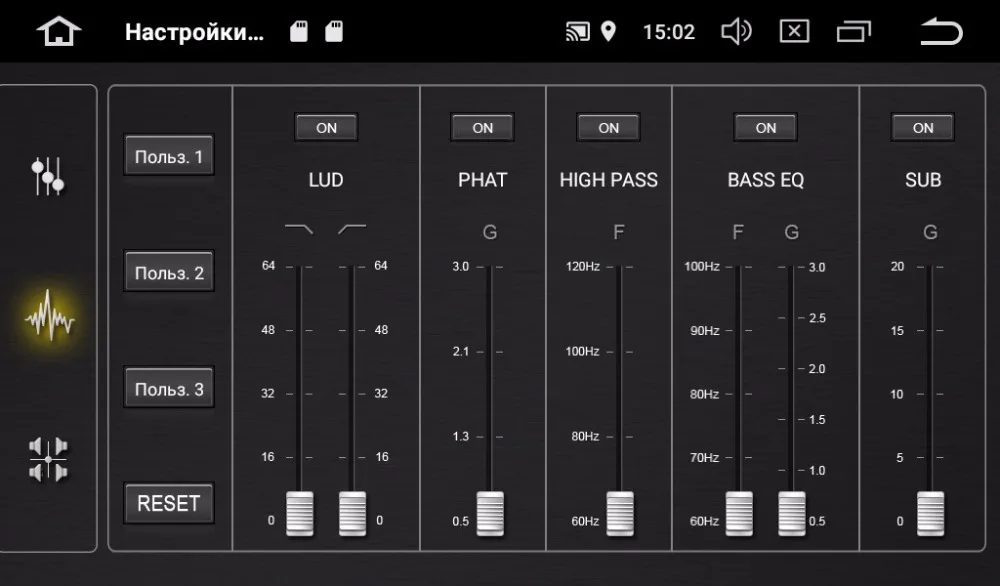This screenshot has width=1000, height=586.
Task: Click the SUB gain slider handle
Action: tap(930, 513)
